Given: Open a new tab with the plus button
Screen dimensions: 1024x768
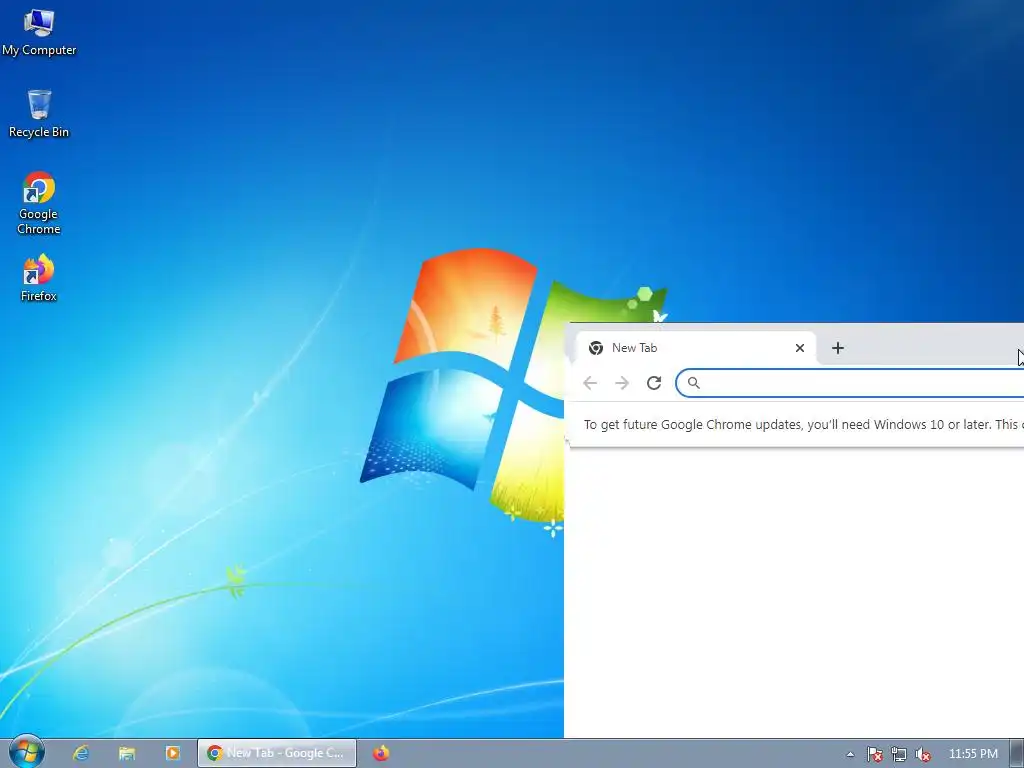Looking at the screenshot, I should pyautogui.click(x=838, y=348).
